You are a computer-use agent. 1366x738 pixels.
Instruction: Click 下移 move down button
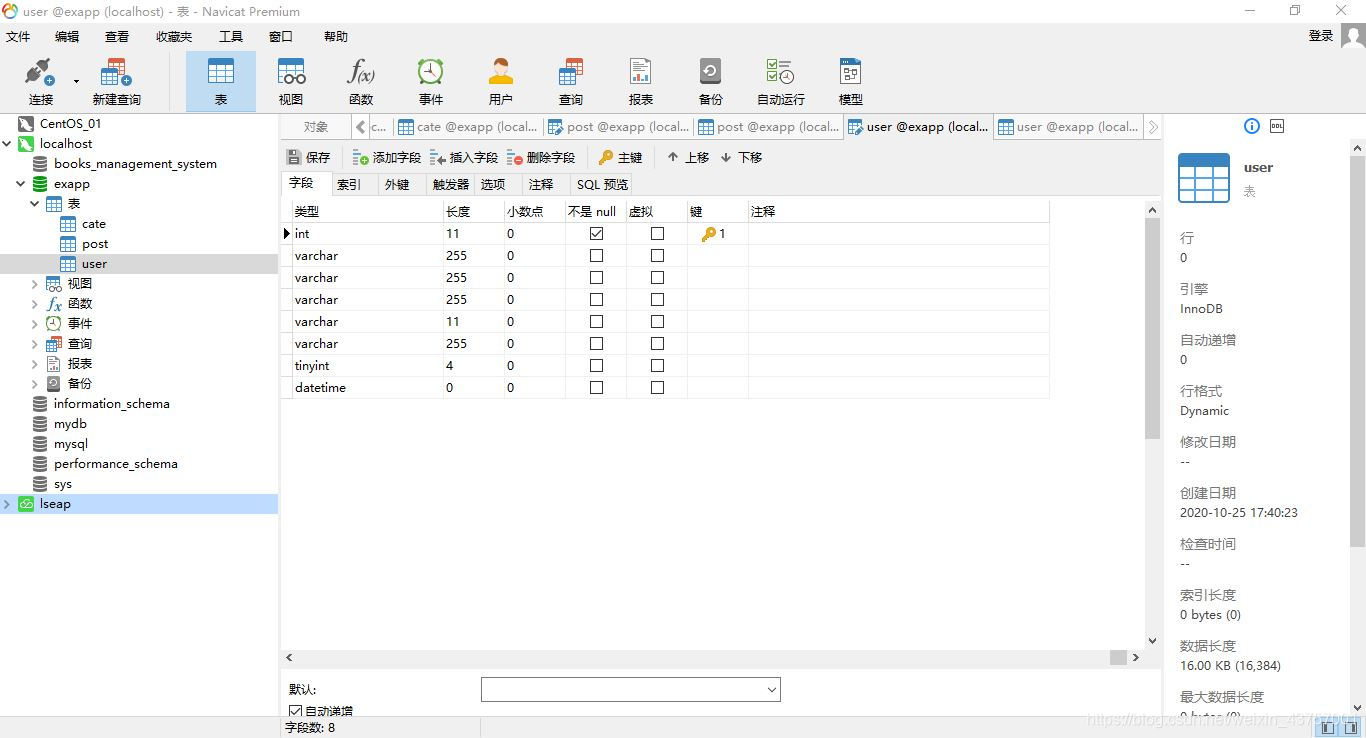click(x=741, y=157)
